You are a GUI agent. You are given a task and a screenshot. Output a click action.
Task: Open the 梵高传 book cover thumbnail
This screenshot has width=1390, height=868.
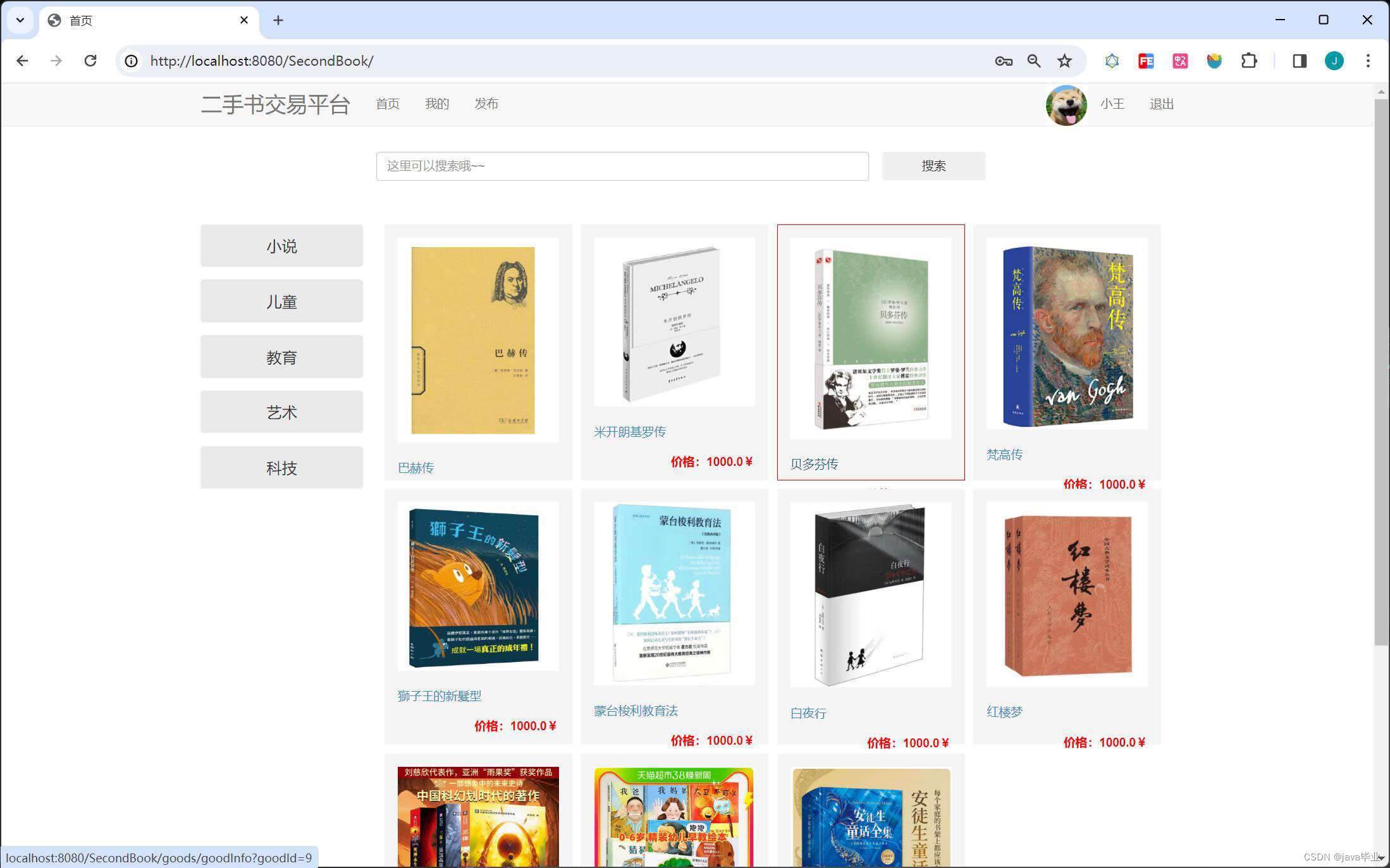pyautogui.click(x=1067, y=334)
